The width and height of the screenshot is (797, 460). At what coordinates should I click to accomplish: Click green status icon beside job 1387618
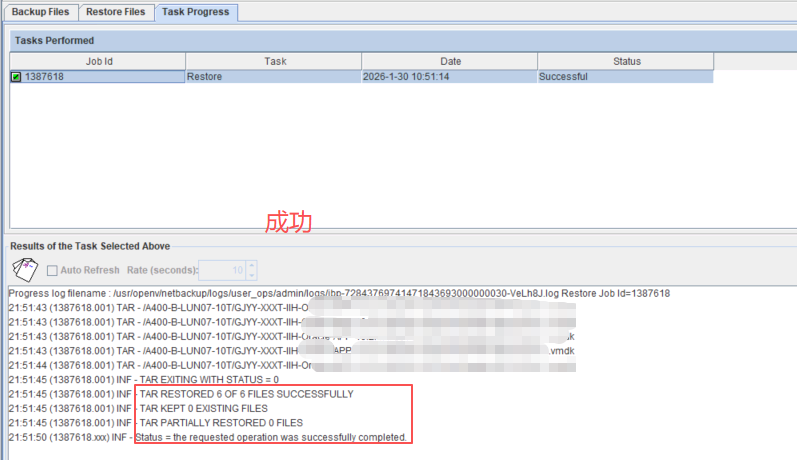[x=16, y=77]
